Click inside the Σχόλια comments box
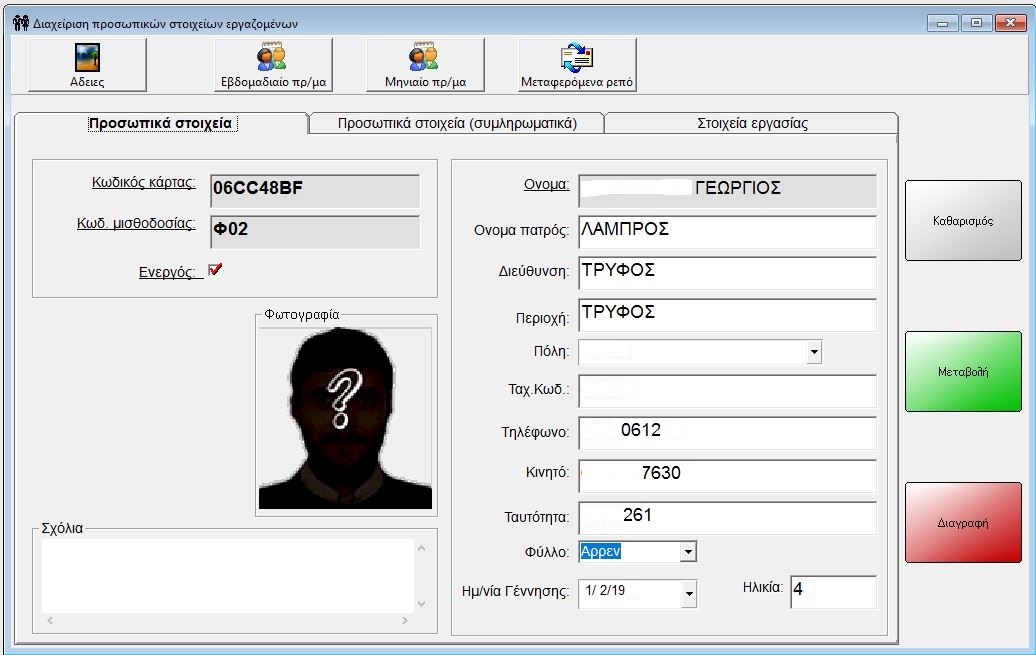The width and height of the screenshot is (1036, 655). 222,575
